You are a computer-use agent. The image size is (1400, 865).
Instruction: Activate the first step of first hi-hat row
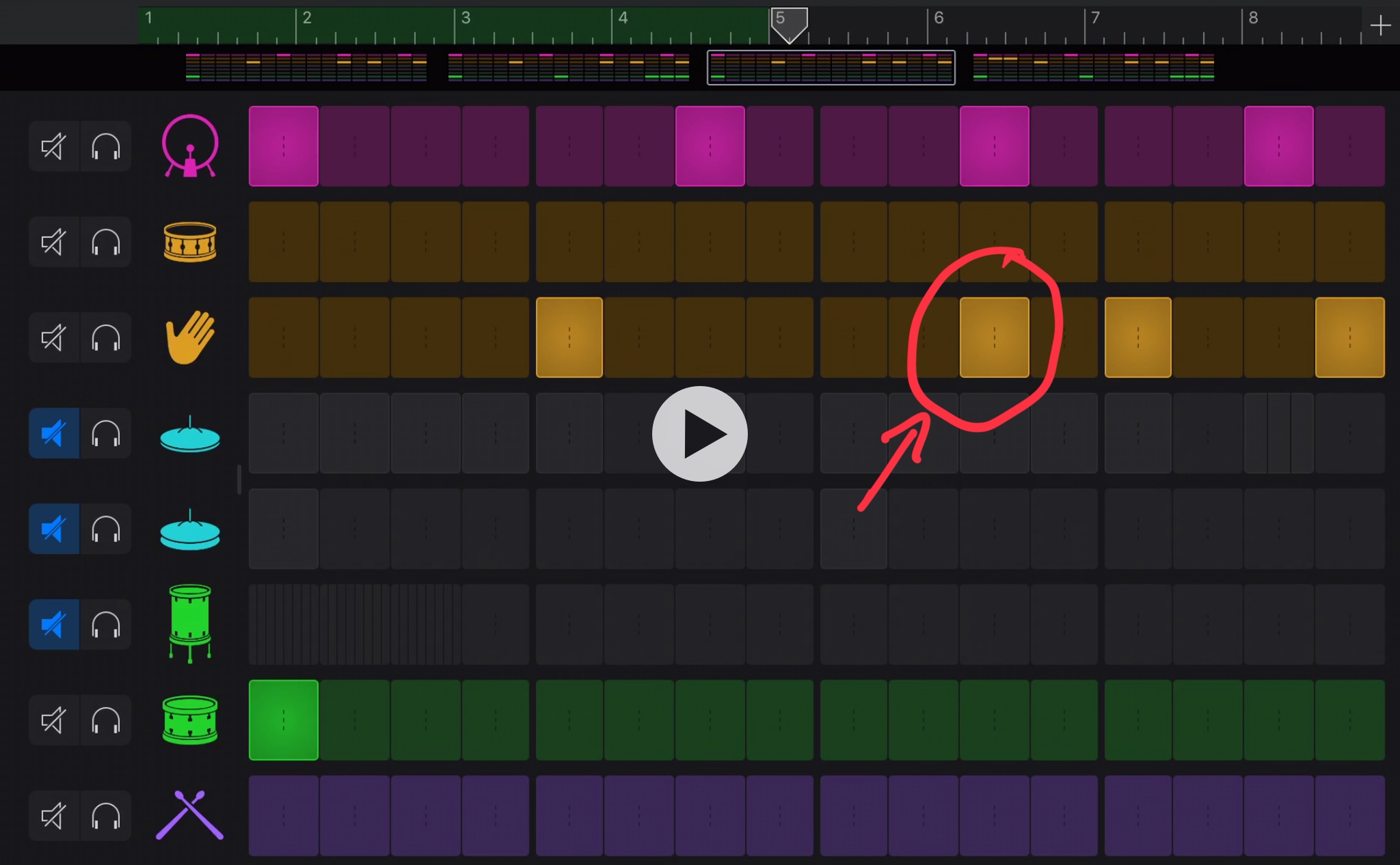pyautogui.click(x=284, y=433)
